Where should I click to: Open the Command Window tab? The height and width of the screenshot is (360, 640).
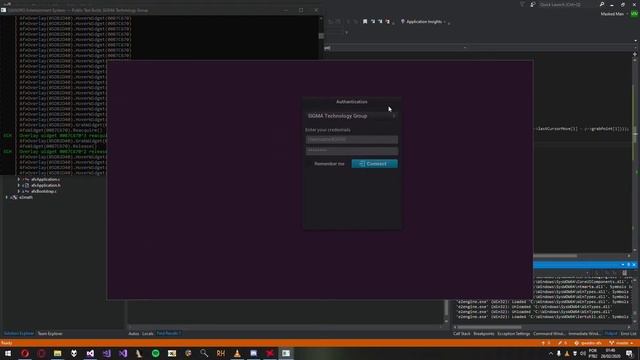click(549, 333)
